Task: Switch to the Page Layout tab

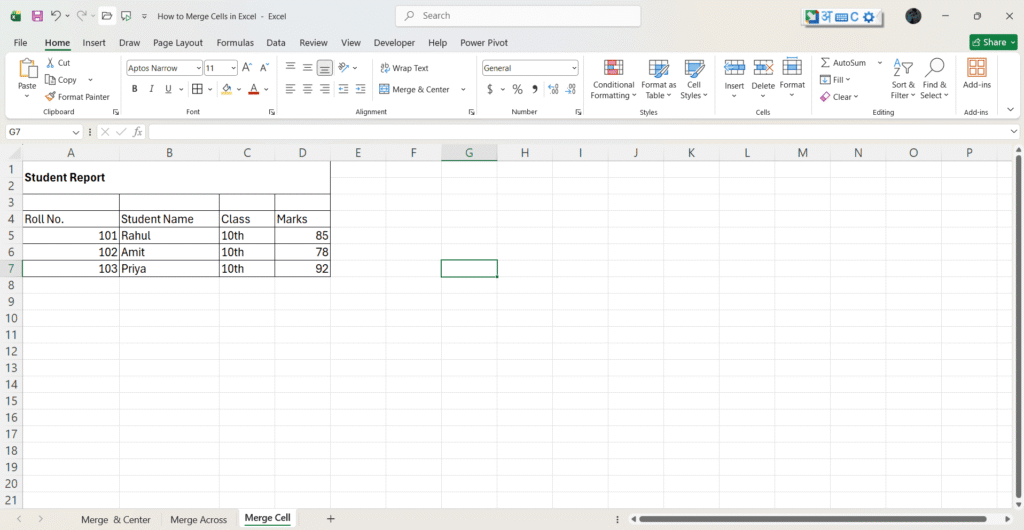Action: pyautogui.click(x=178, y=42)
